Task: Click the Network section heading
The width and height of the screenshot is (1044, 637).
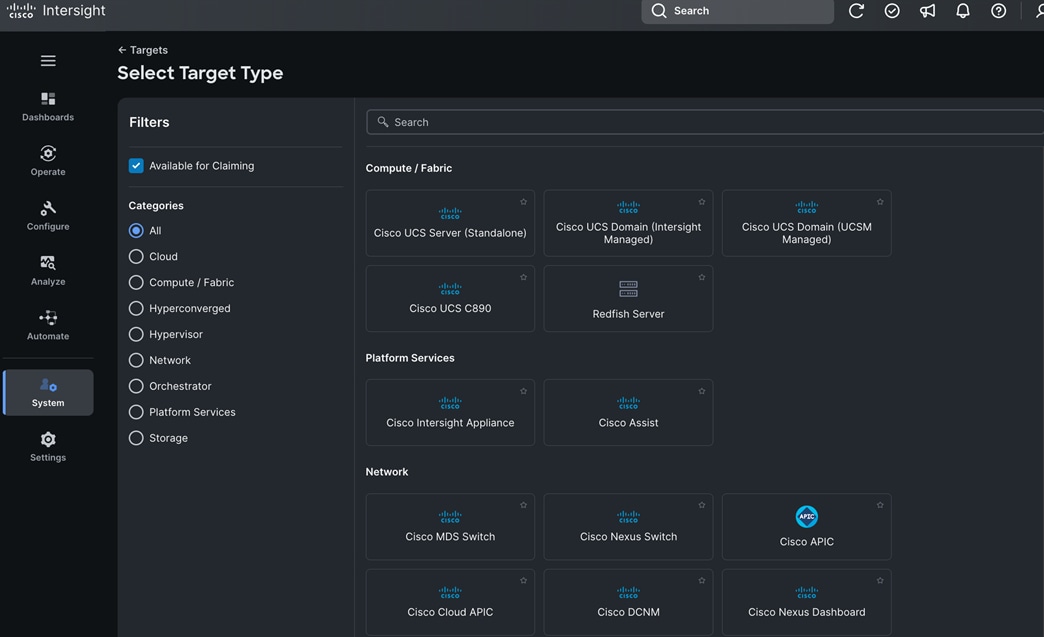Action: [387, 472]
